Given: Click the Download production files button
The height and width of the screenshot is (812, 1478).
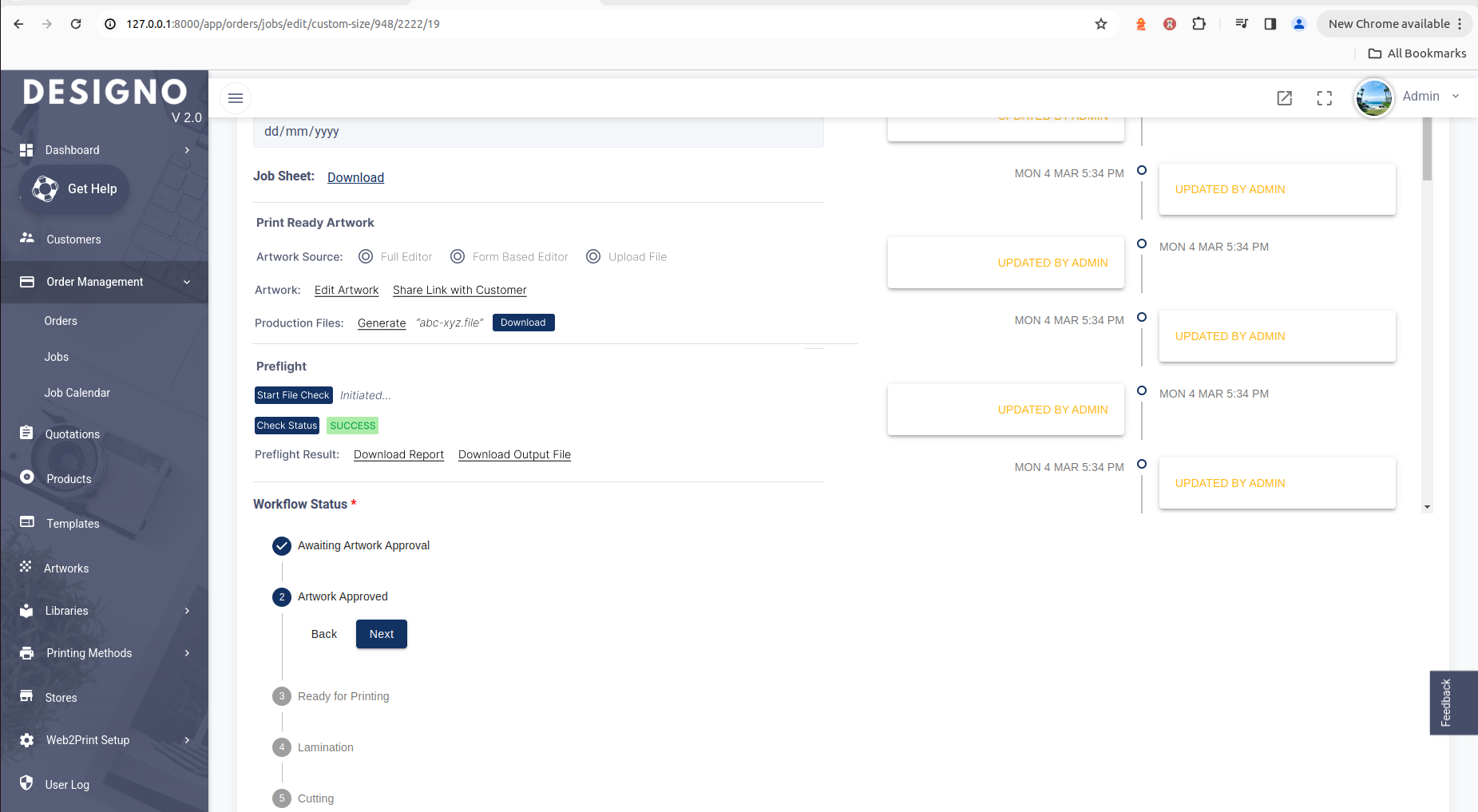Looking at the screenshot, I should (x=524, y=323).
